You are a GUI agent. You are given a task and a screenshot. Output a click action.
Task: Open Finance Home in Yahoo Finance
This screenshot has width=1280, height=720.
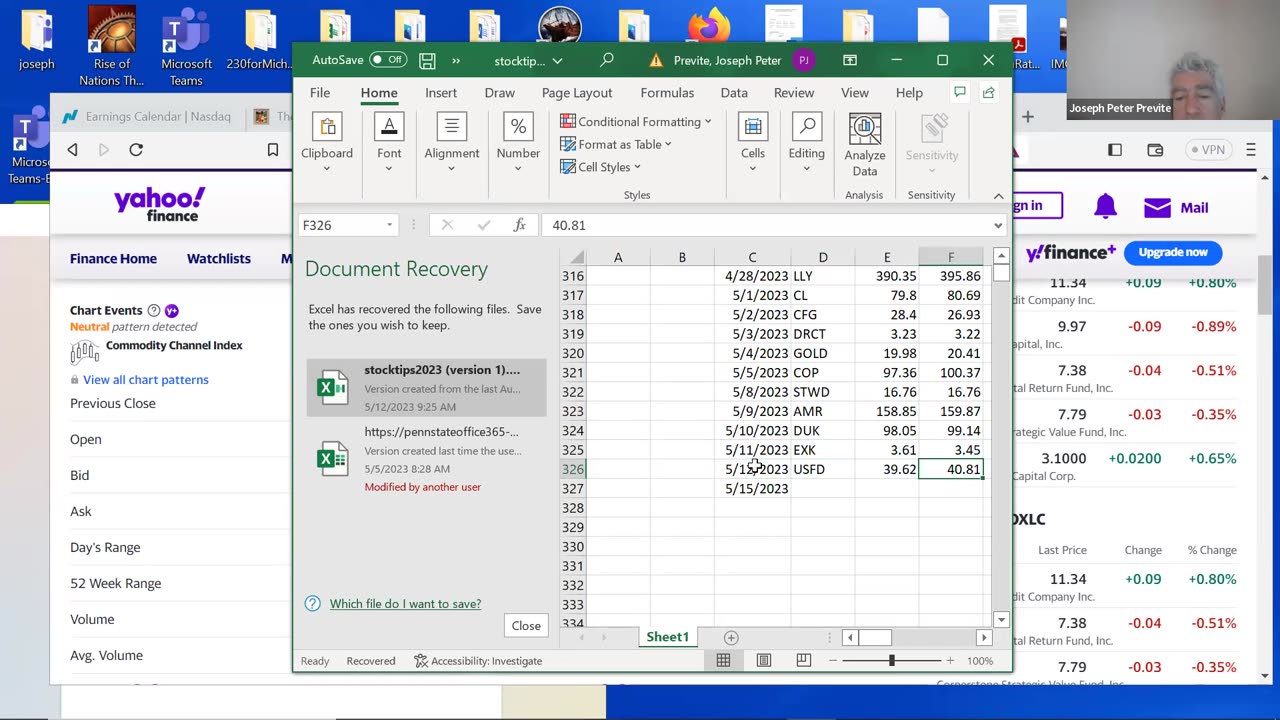point(113,258)
